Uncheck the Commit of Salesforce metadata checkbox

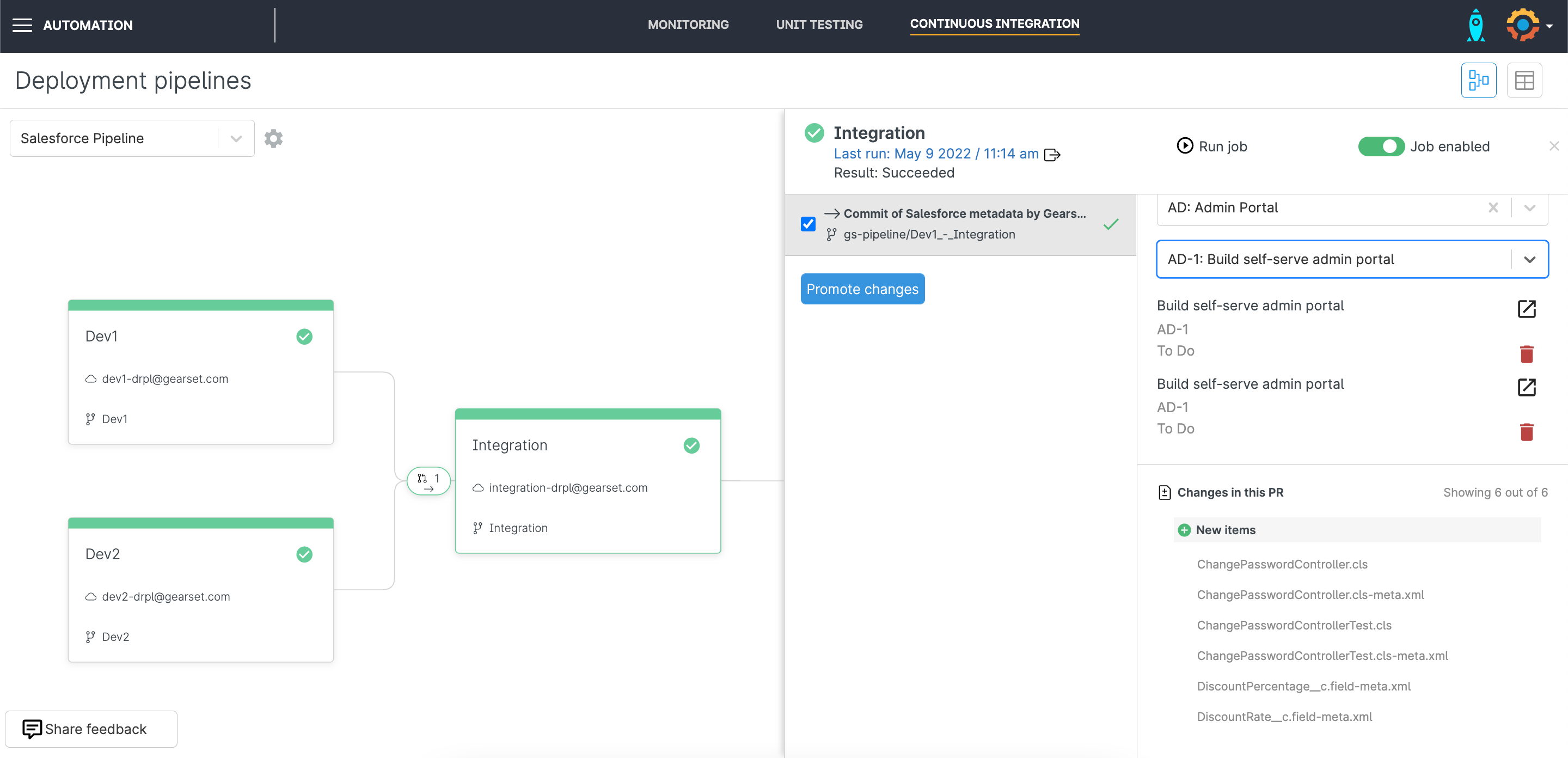point(808,224)
